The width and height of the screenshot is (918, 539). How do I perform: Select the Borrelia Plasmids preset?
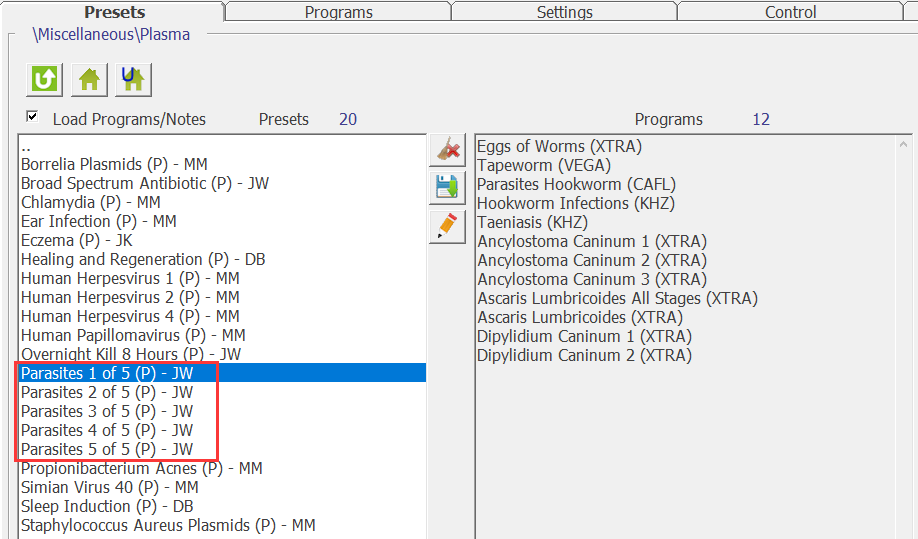(x=114, y=165)
